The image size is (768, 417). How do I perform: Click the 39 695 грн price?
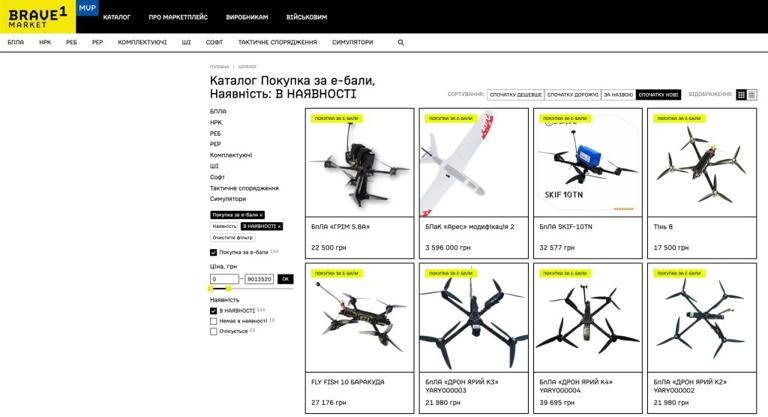(x=557, y=403)
